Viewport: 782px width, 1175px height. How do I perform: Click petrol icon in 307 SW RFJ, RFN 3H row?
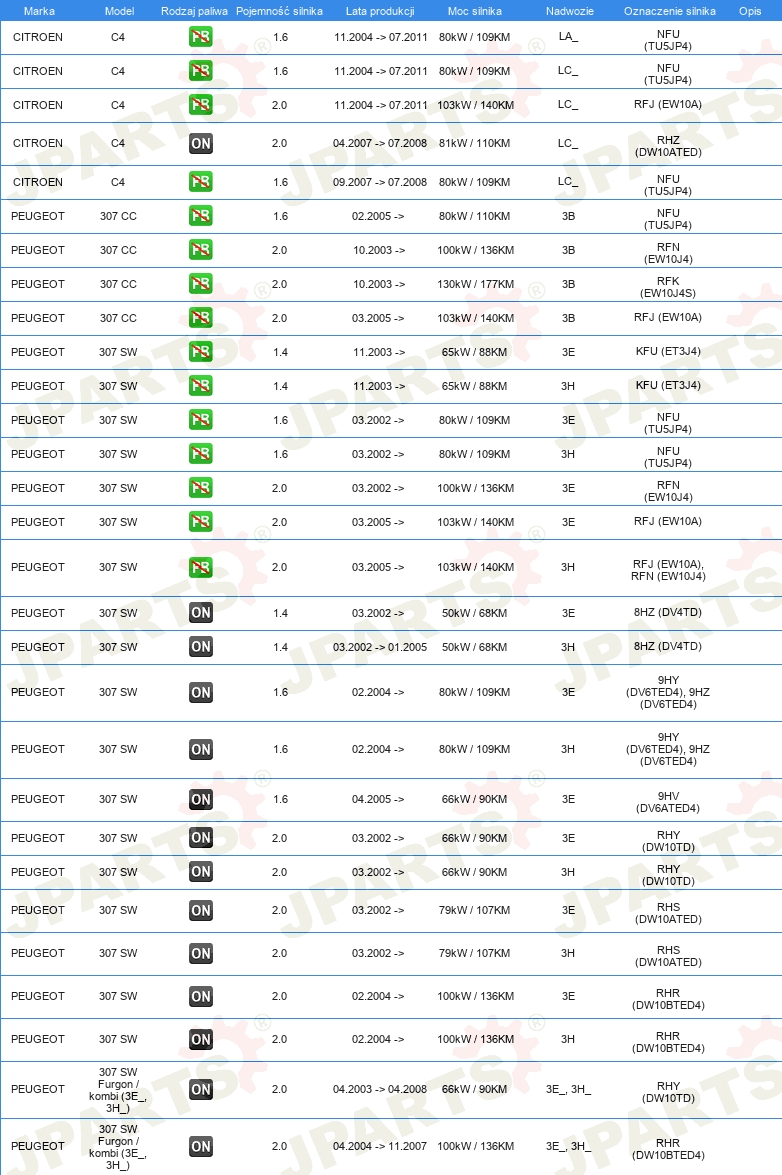tap(201, 567)
